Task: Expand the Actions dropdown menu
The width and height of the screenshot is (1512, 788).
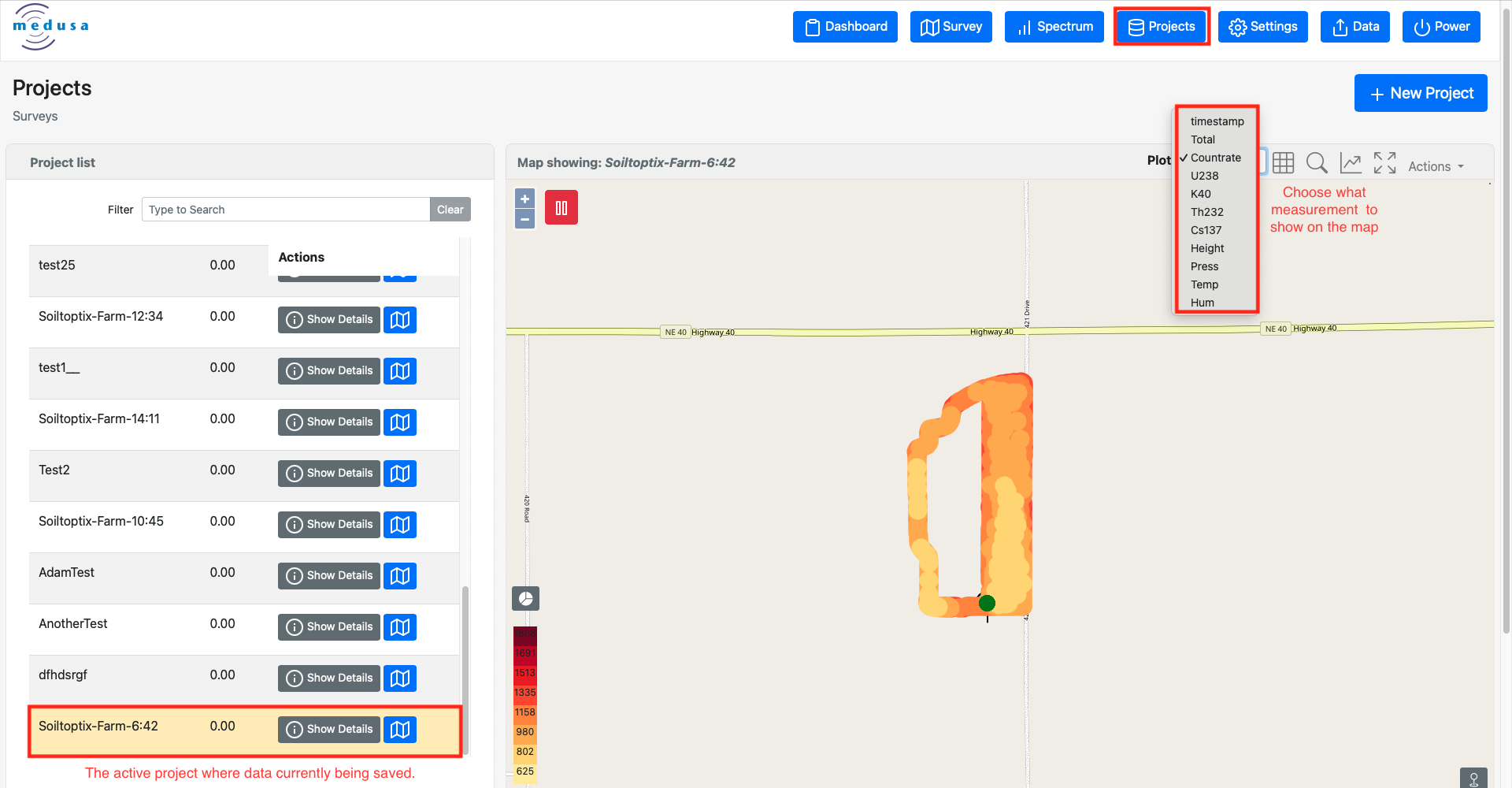Action: tap(1436, 166)
